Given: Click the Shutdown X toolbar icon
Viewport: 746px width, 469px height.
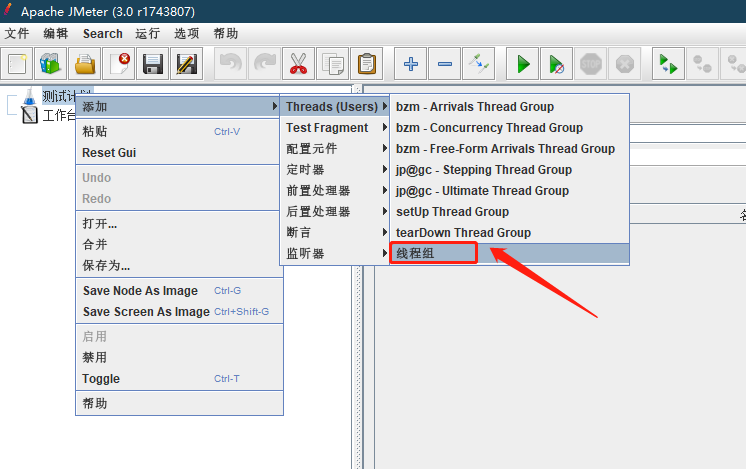Looking at the screenshot, I should [x=625, y=63].
